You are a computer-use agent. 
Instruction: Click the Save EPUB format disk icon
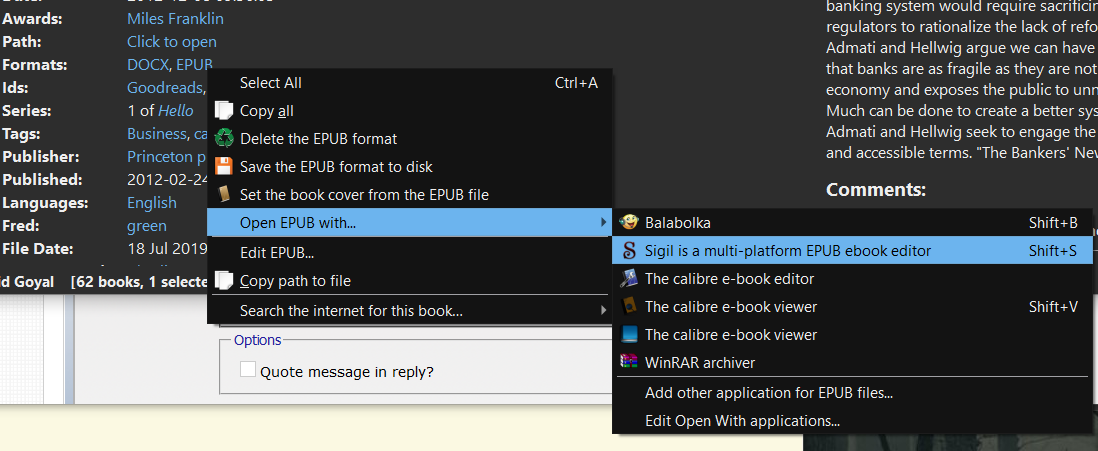[x=225, y=167]
